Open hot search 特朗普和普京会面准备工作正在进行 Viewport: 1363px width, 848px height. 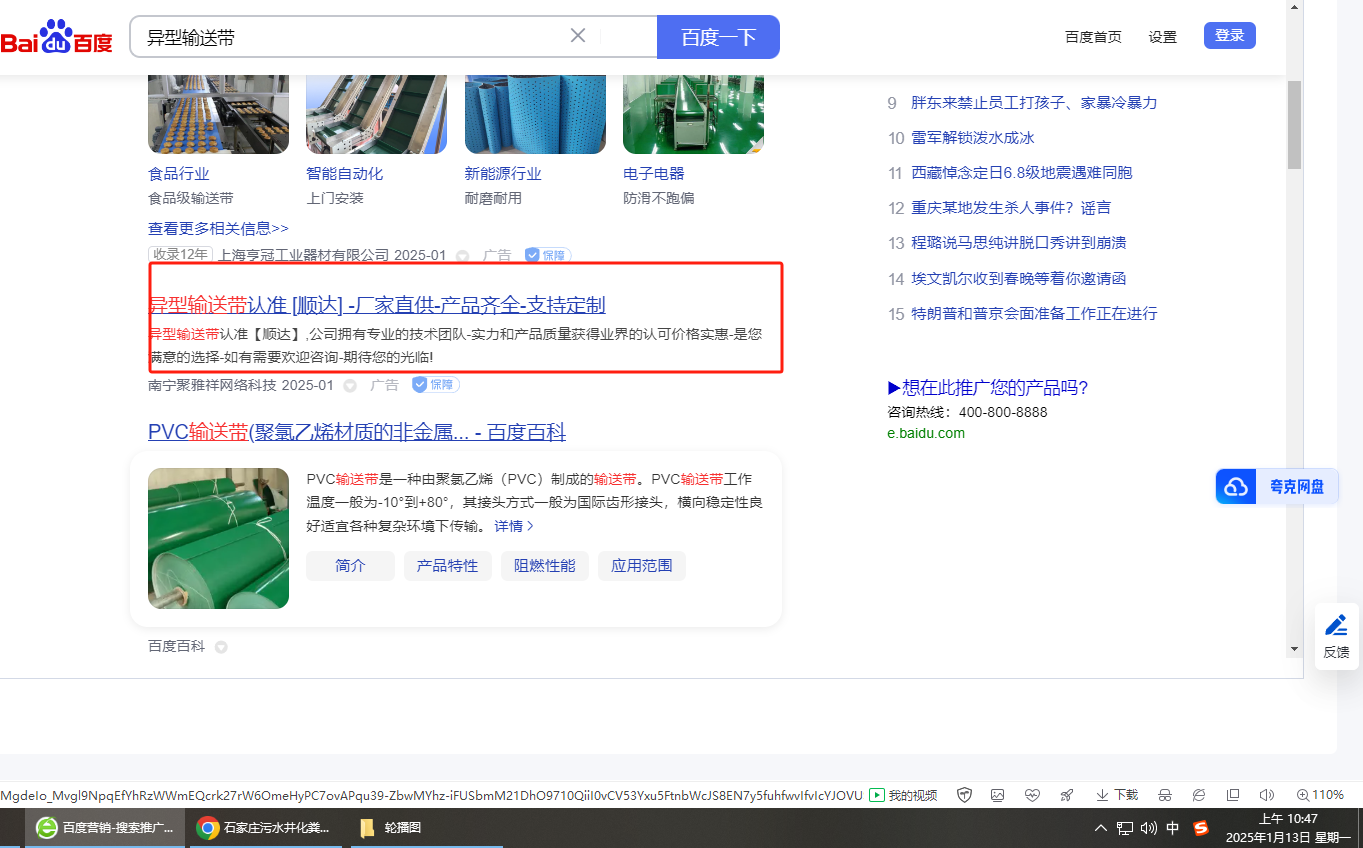pyautogui.click(x=1034, y=314)
